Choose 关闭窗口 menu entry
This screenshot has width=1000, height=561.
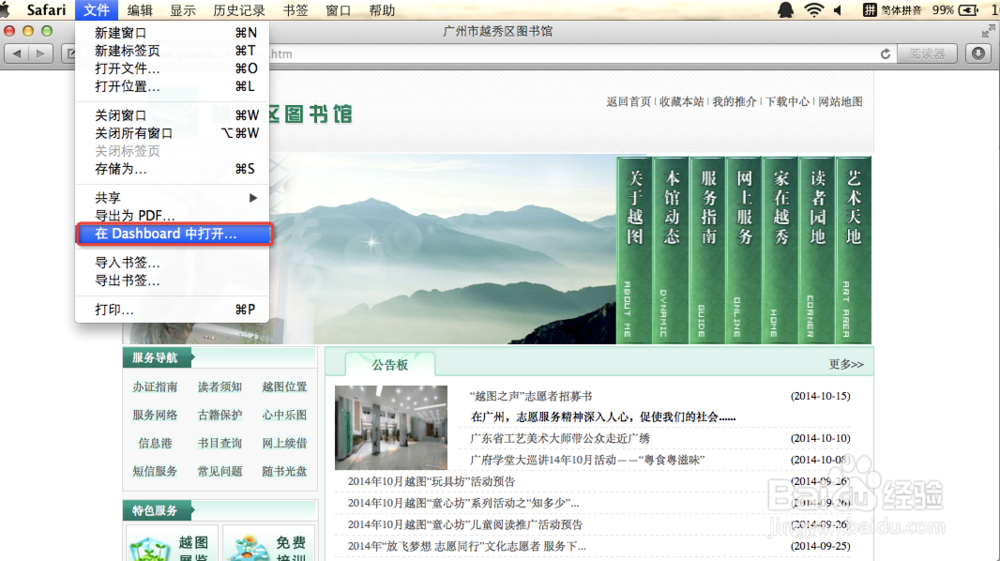point(172,115)
